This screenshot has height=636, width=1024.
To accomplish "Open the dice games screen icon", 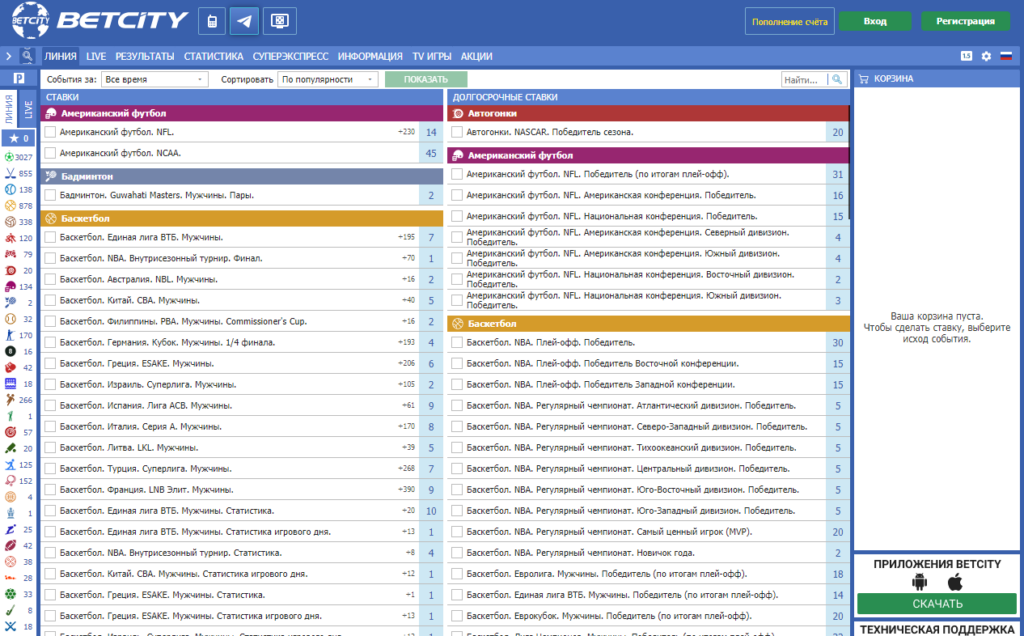I will [280, 21].
